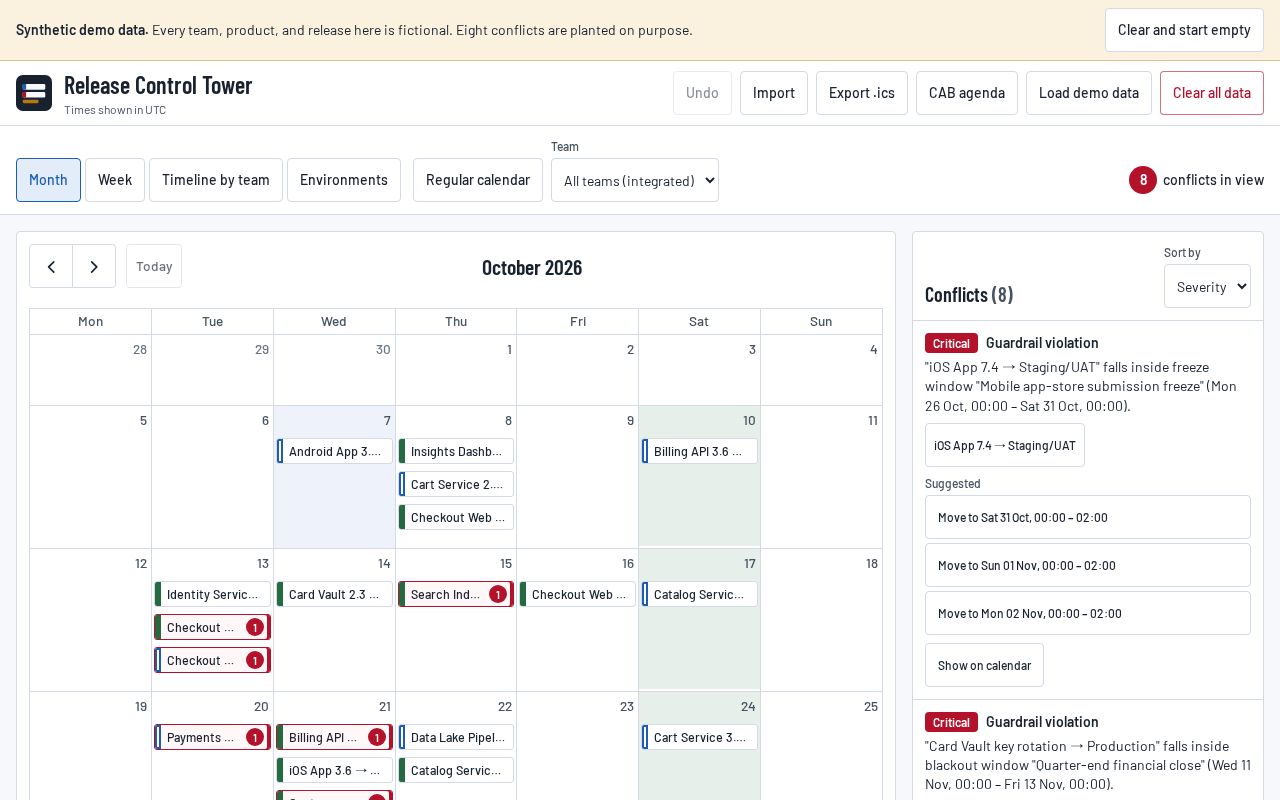Click the red 8 conflicts-in-view badge

[x=1143, y=180]
